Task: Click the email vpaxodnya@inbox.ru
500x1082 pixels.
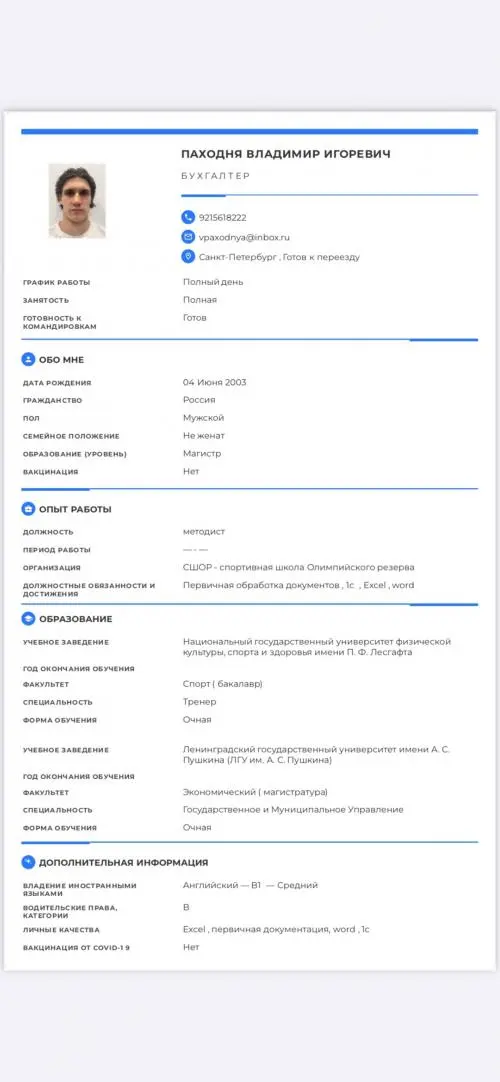Action: [244, 237]
